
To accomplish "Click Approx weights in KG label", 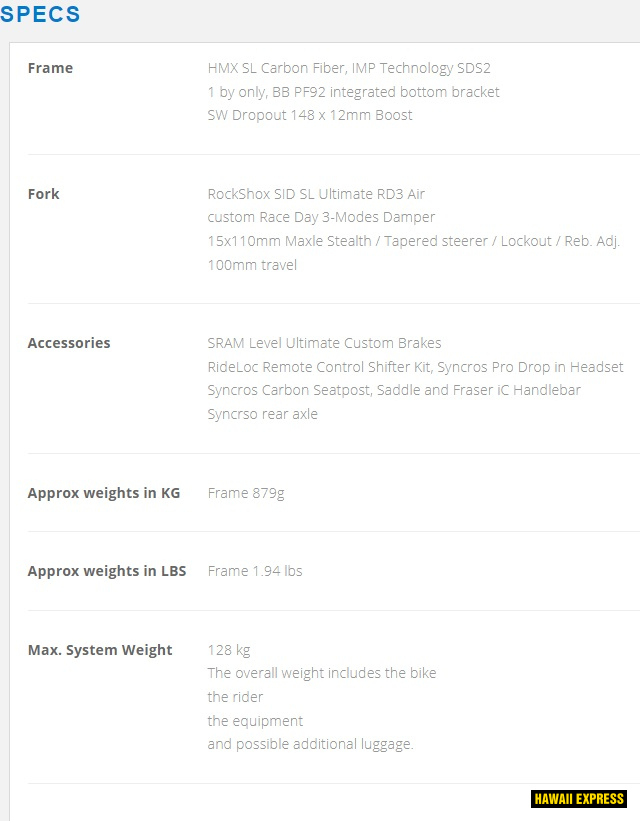I will tap(104, 493).
